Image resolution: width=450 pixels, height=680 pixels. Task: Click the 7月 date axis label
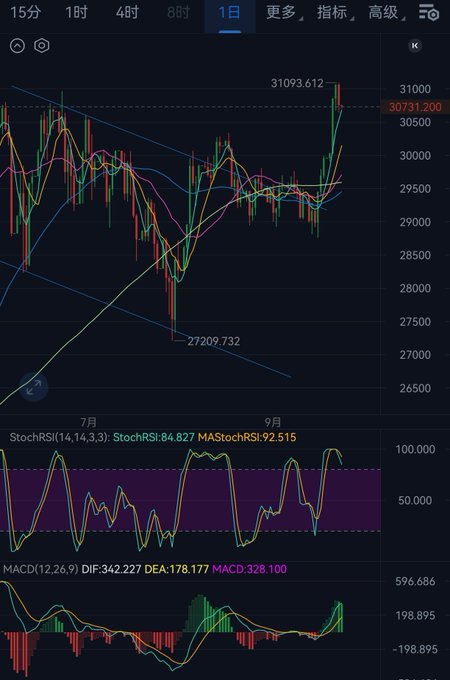pyautogui.click(x=88, y=422)
